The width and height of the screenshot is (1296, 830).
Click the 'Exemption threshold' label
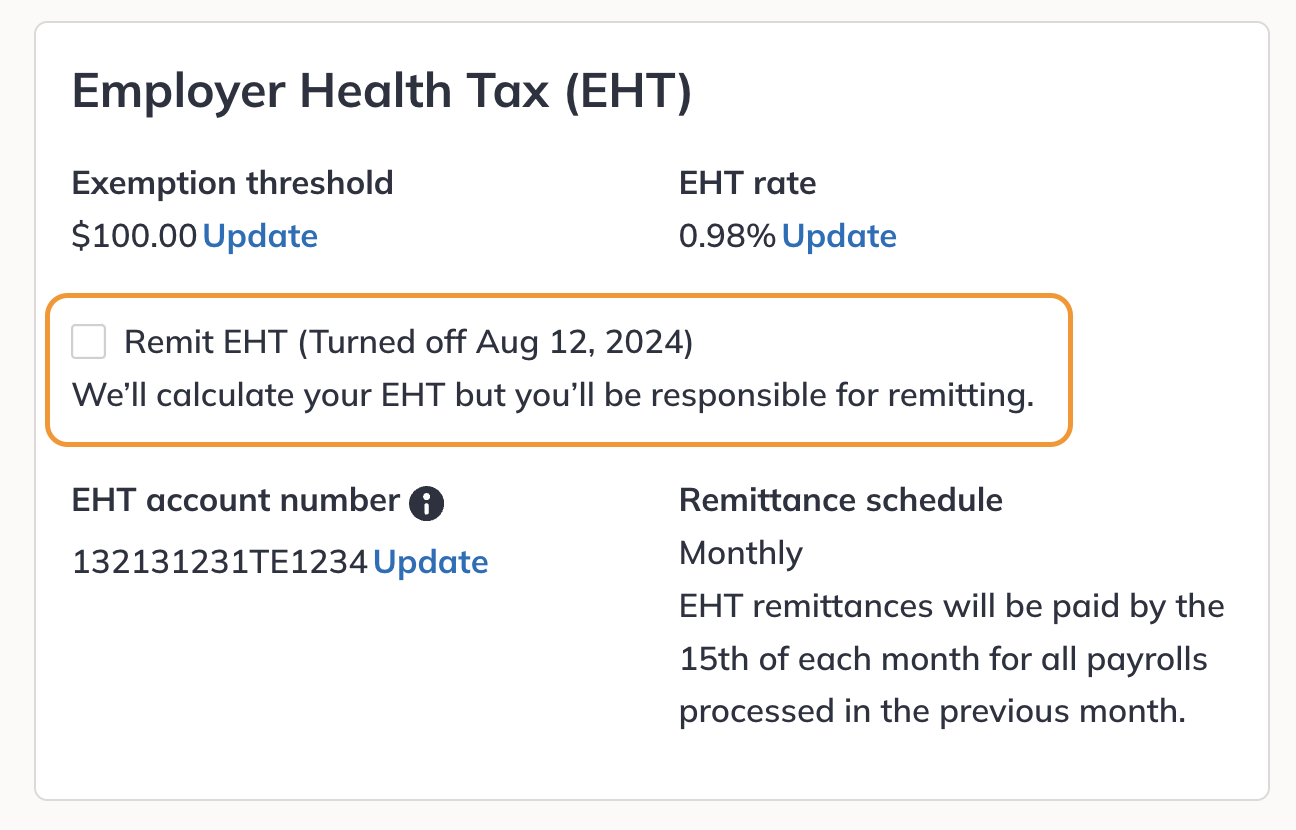[x=232, y=183]
